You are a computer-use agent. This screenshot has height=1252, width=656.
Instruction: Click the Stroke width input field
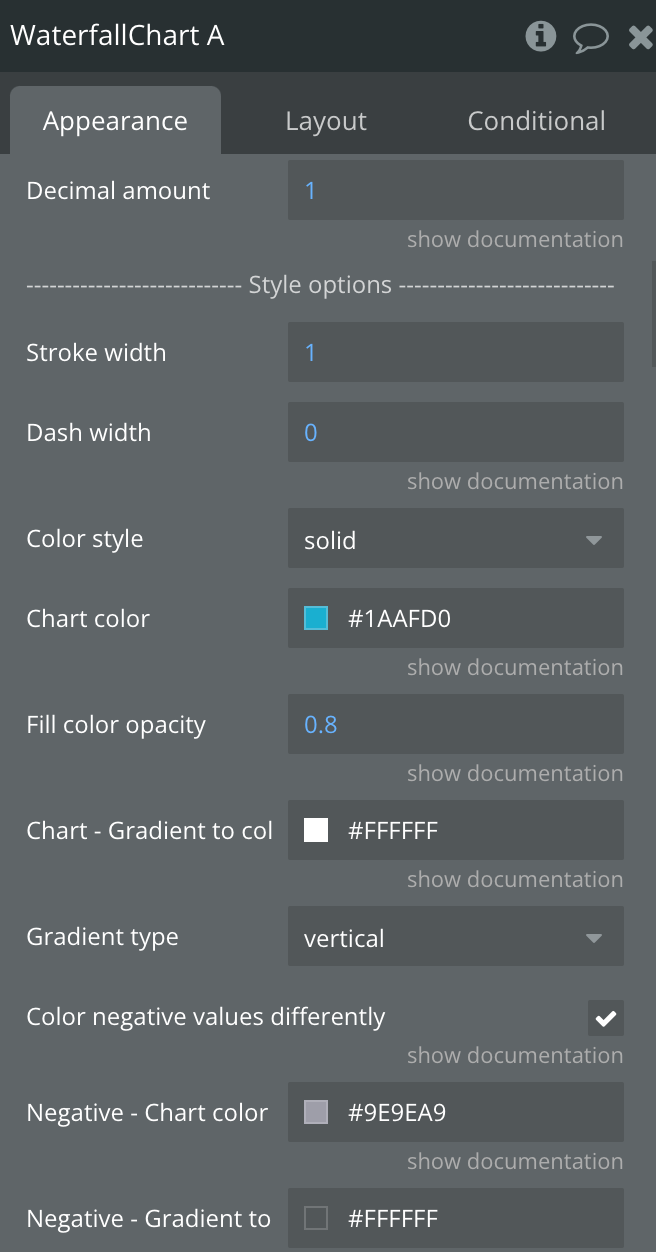[x=456, y=352]
